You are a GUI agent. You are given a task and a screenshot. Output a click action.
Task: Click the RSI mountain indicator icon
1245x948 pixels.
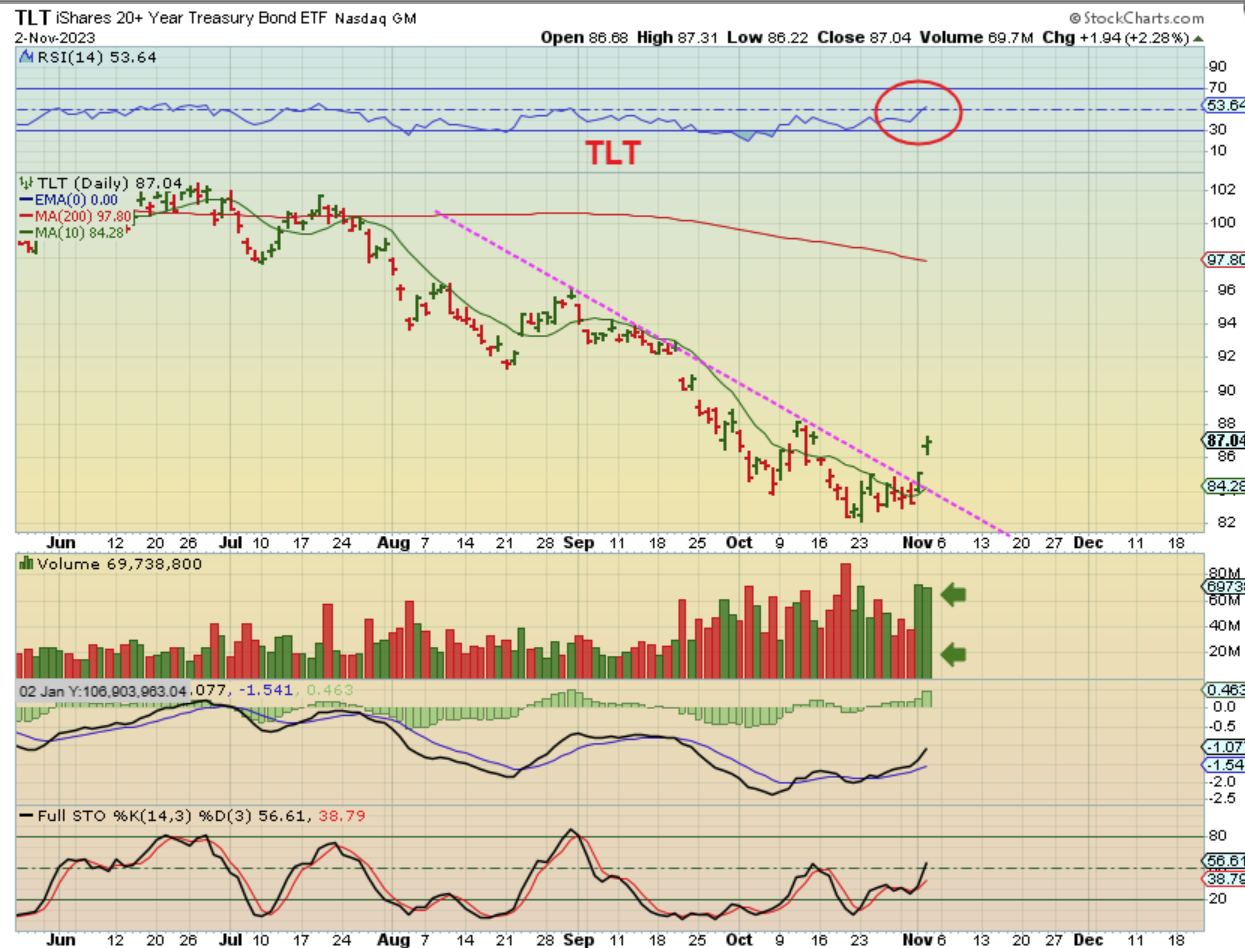24,58
